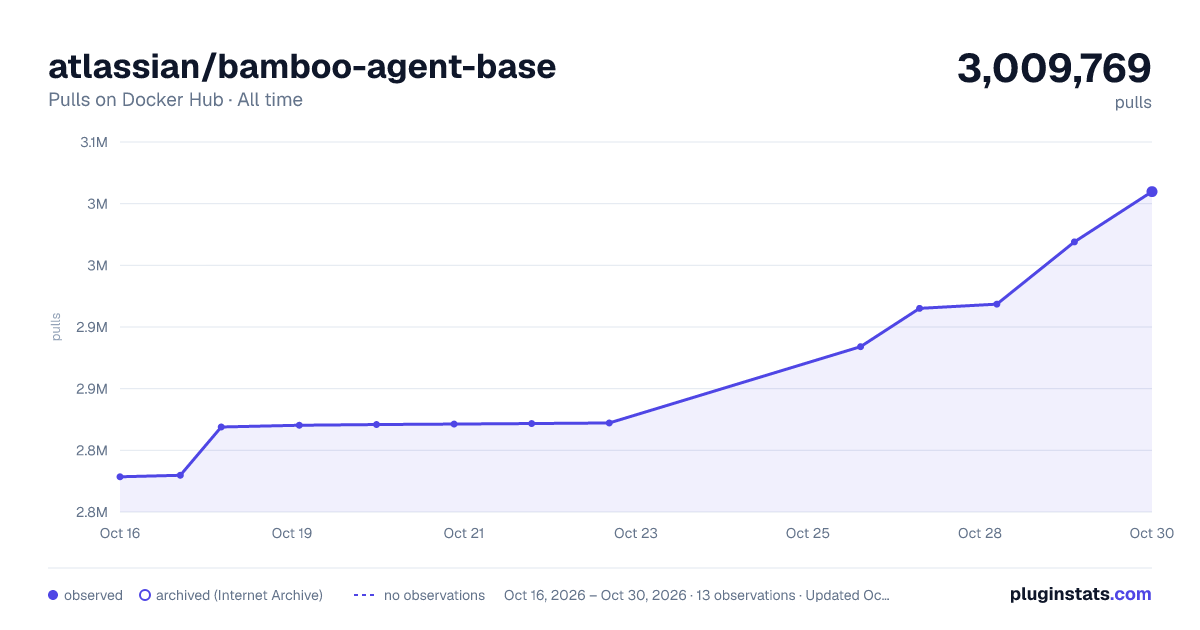Click the hollow circle icon beside 'archived'
This screenshot has height=630, width=1200.
coord(145,595)
